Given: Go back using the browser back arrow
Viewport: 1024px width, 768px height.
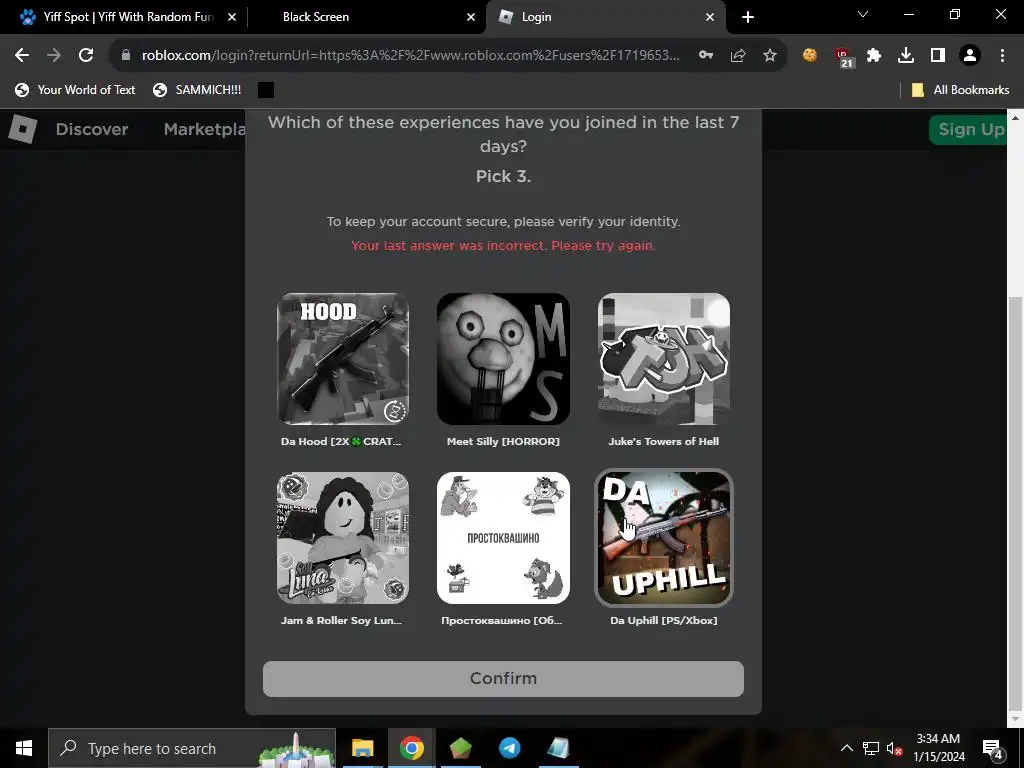Looking at the screenshot, I should coord(22,56).
